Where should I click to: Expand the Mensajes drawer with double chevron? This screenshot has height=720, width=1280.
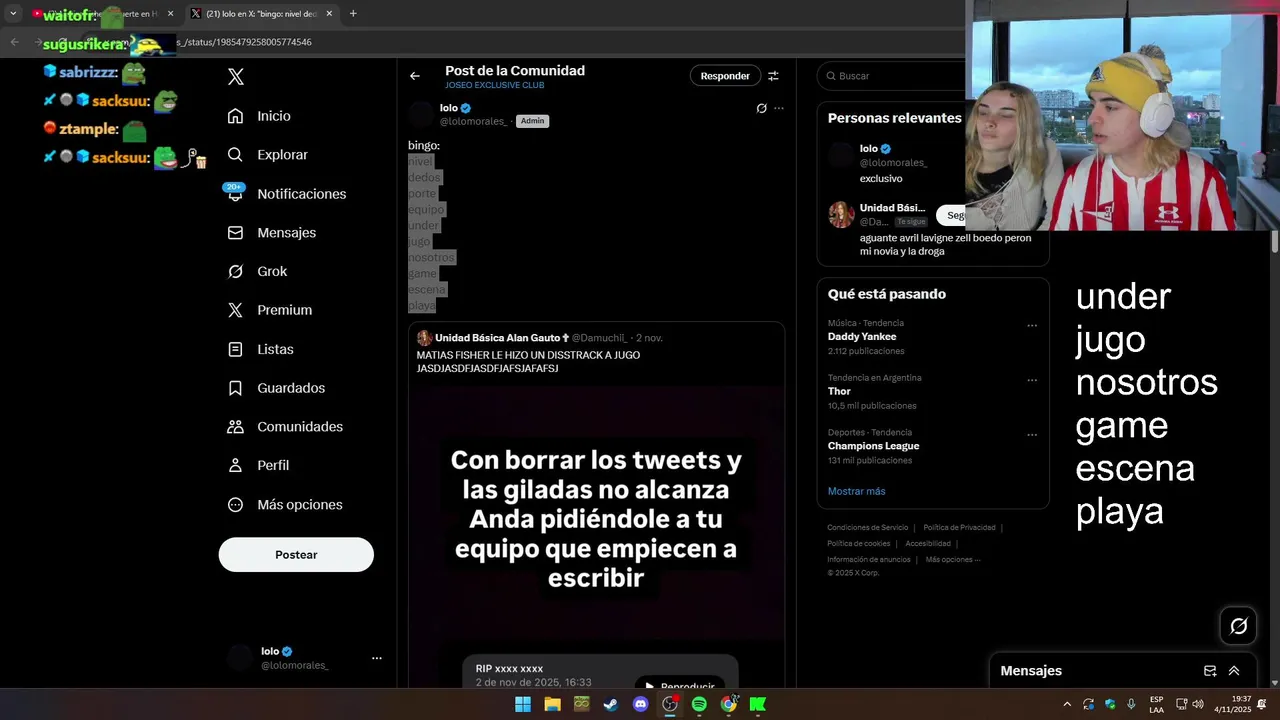click(x=1234, y=671)
